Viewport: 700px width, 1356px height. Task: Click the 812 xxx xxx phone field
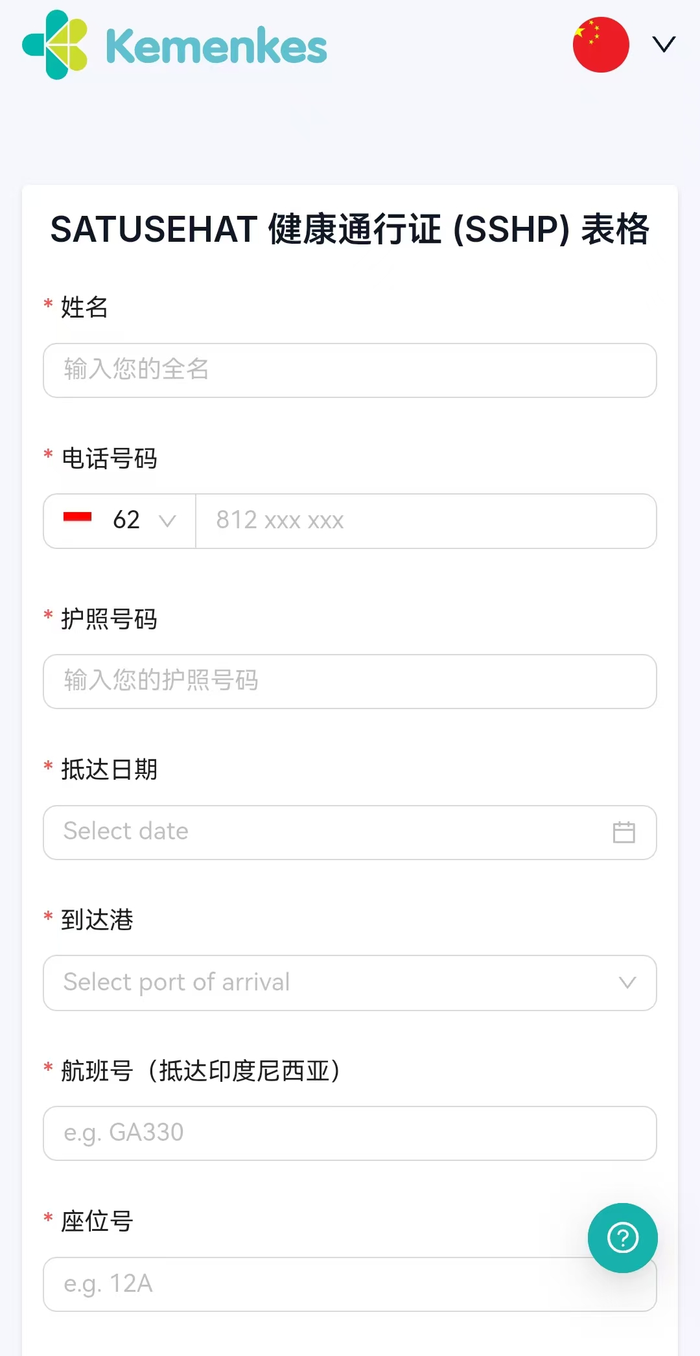pos(425,521)
